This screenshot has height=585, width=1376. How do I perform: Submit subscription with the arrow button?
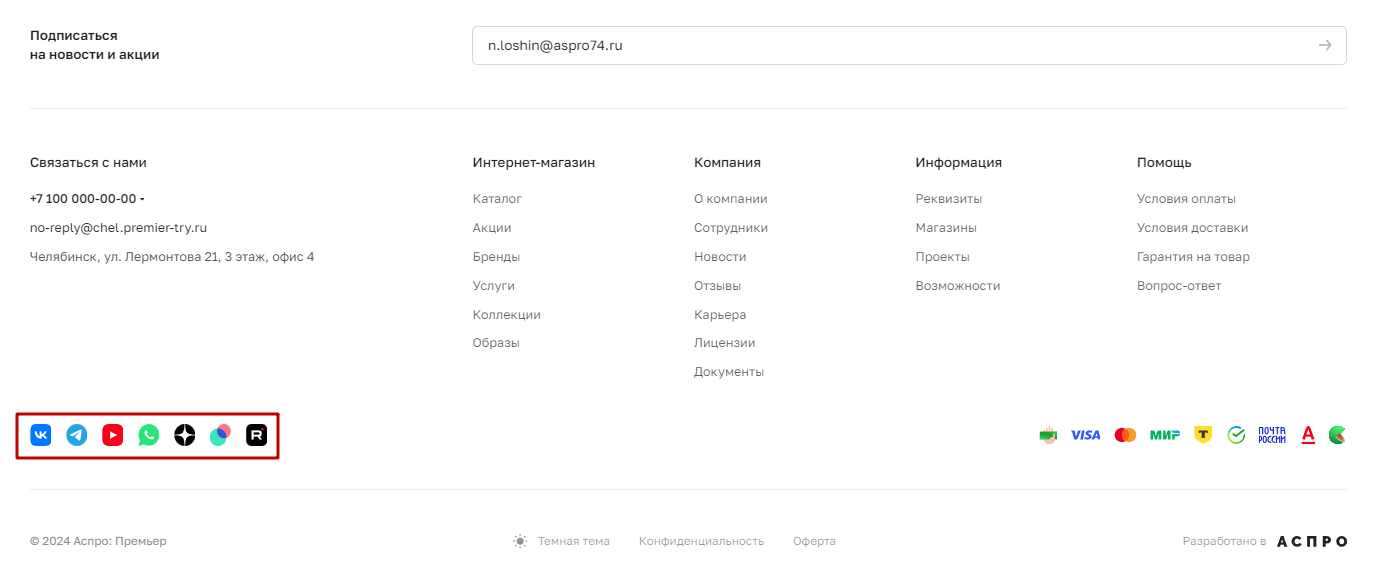click(1325, 45)
